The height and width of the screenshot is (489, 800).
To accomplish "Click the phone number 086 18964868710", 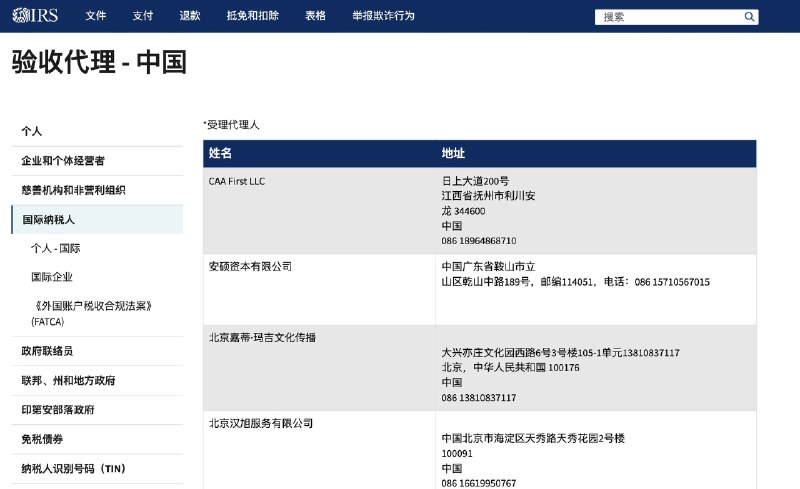I will 479,240.
